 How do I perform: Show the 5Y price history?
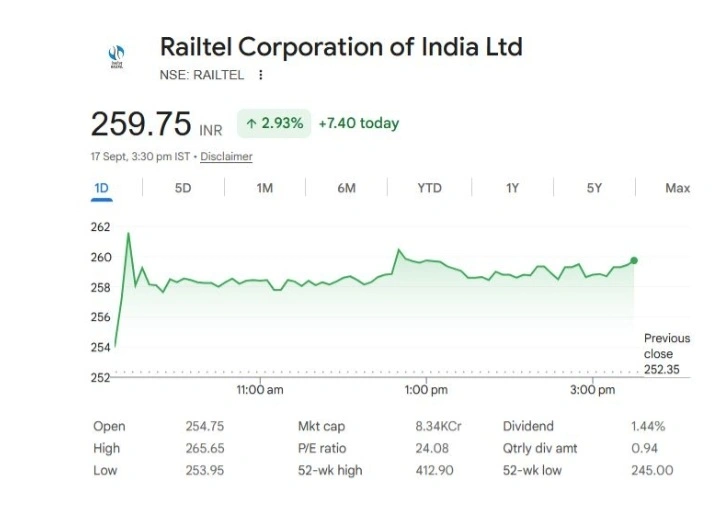[594, 188]
